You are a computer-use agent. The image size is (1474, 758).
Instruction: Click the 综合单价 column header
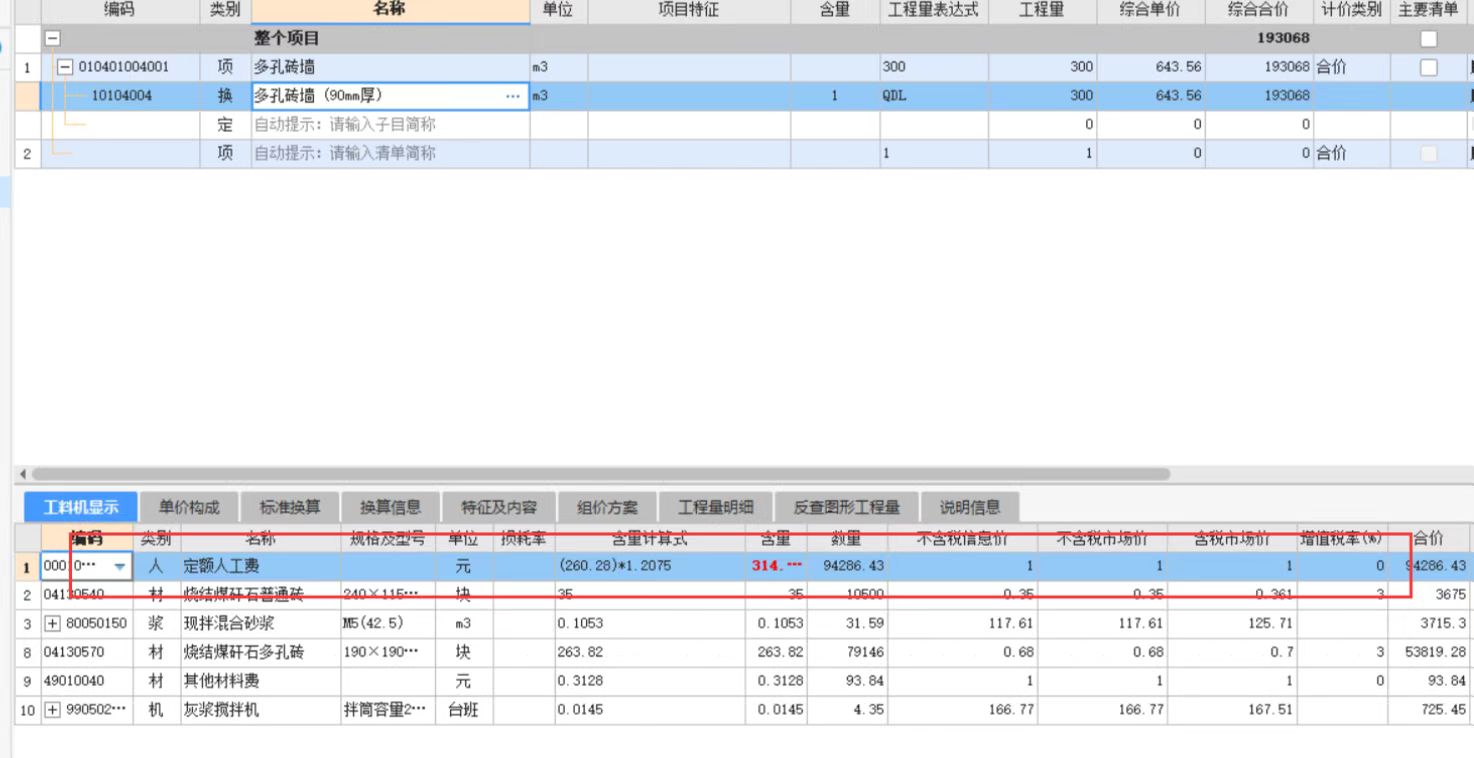(x=1150, y=10)
